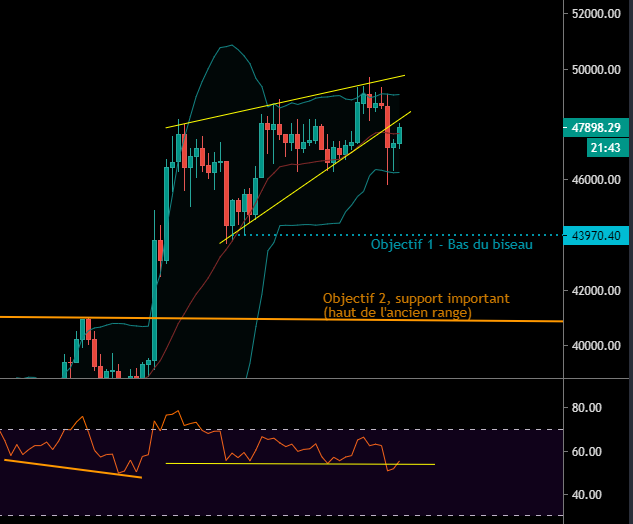Image resolution: width=633 pixels, height=524 pixels.
Task: Click the 42000.00 price axis label
Action: pyautogui.click(x=596, y=291)
